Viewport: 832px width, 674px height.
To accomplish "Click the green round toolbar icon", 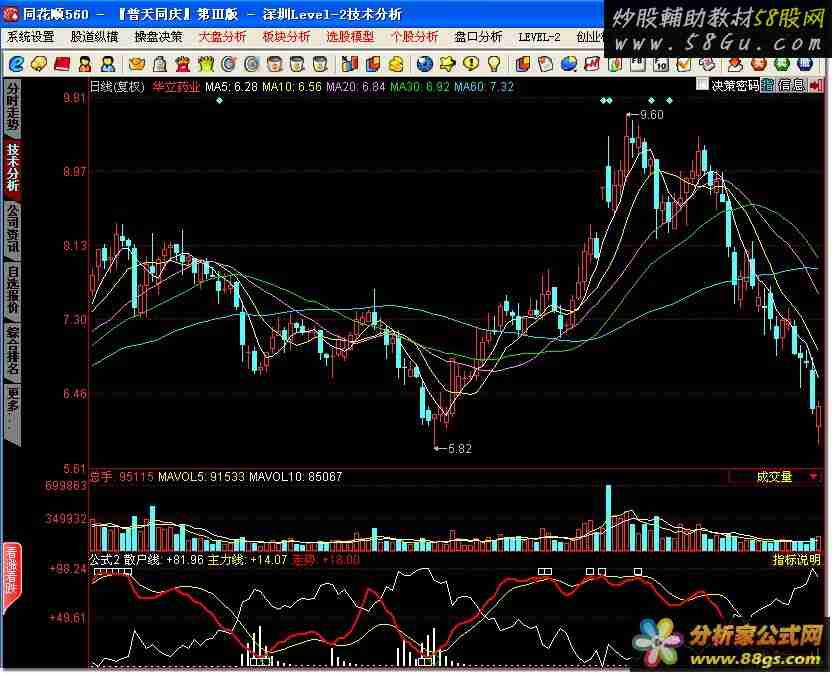I will 782,65.
